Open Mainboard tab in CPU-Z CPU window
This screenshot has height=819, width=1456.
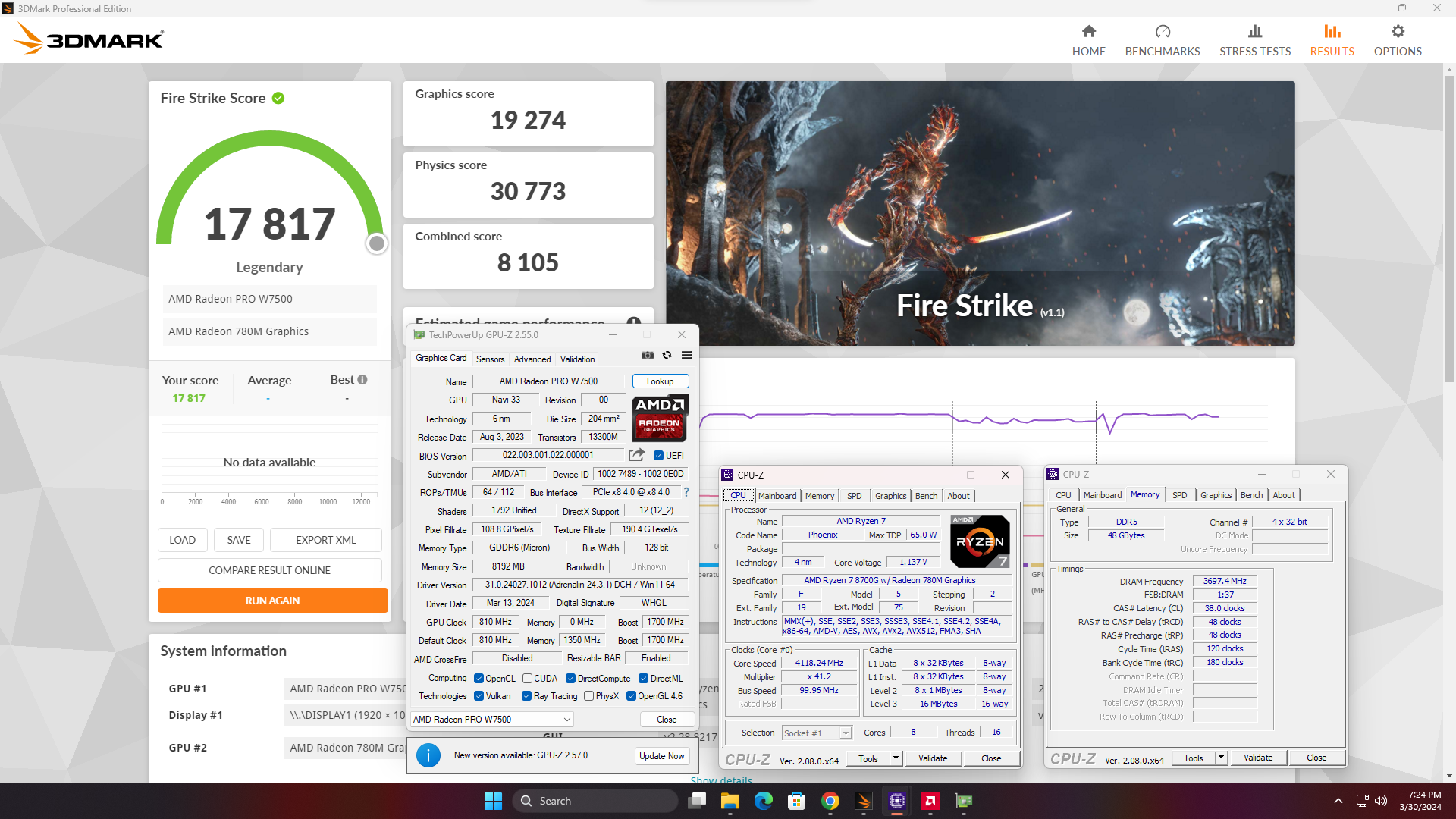pos(777,496)
